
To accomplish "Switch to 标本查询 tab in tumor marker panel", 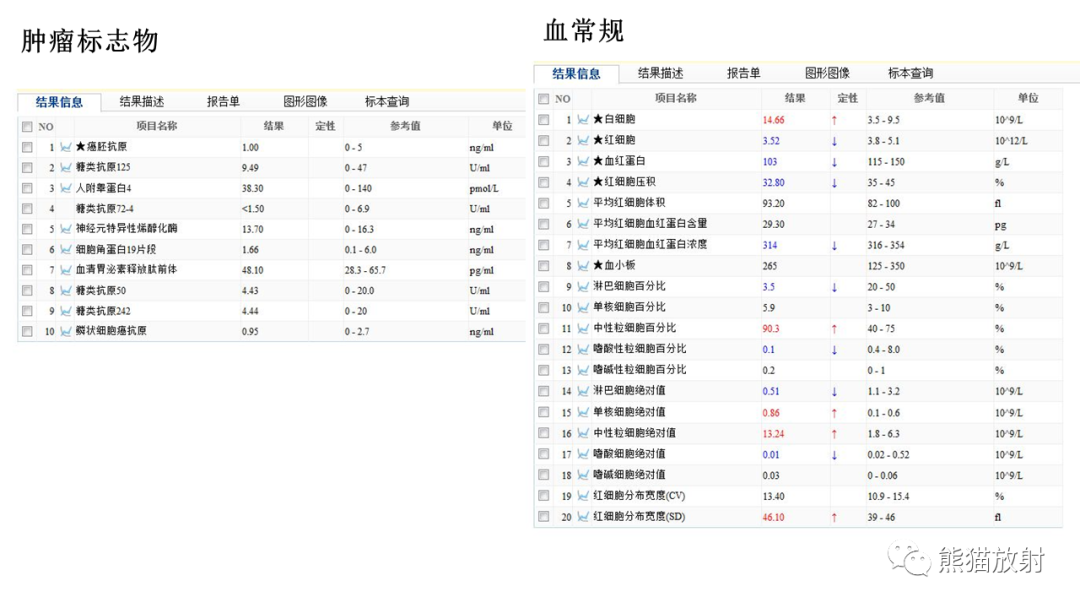I will (387, 102).
